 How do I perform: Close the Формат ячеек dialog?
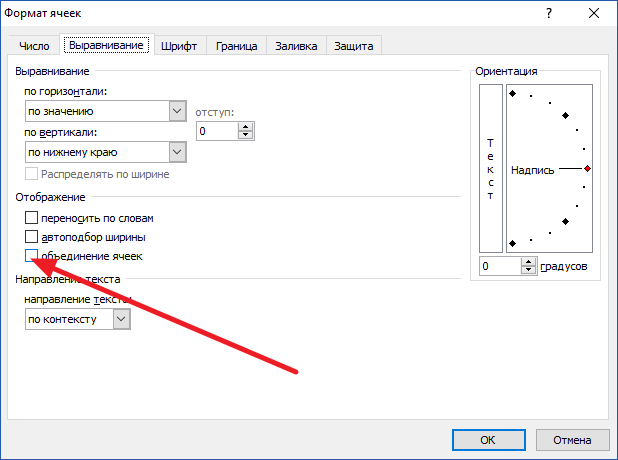(x=594, y=15)
